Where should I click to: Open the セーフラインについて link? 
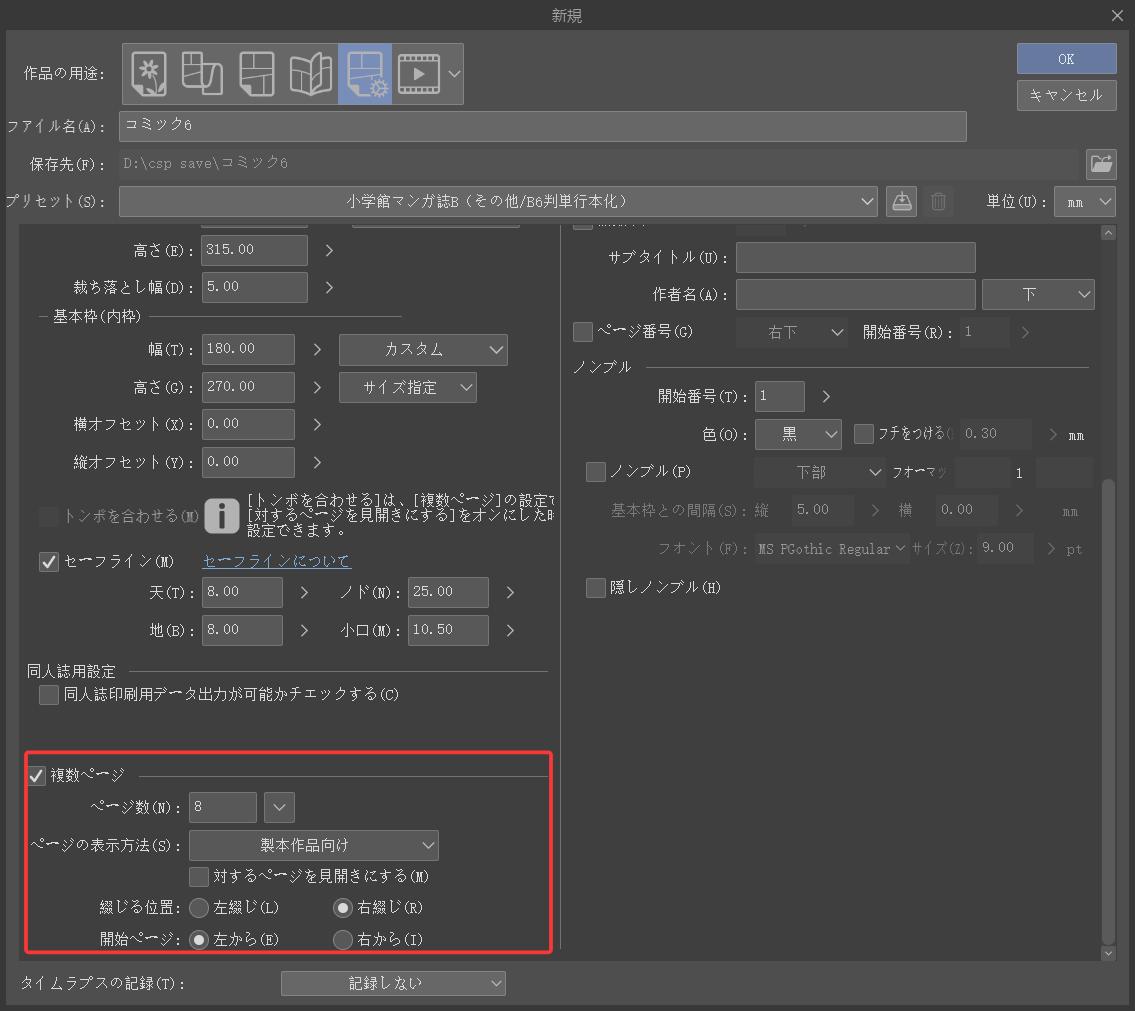click(276, 561)
